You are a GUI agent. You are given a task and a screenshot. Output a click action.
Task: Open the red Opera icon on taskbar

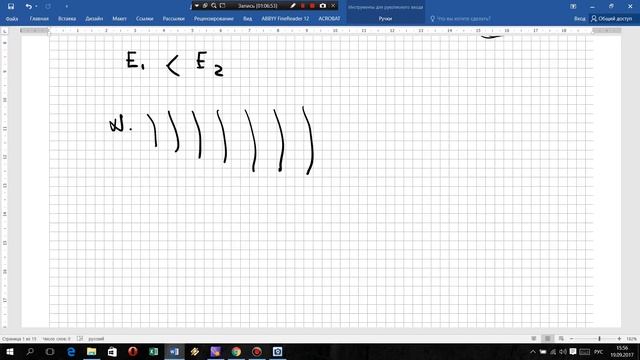coord(133,351)
